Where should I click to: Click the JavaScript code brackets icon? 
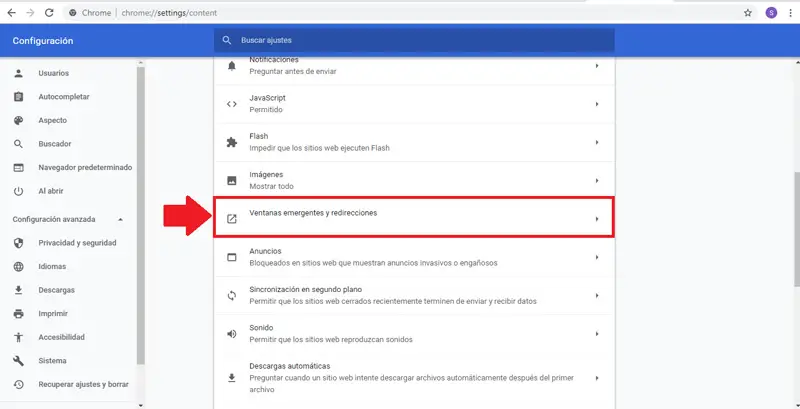(232, 104)
